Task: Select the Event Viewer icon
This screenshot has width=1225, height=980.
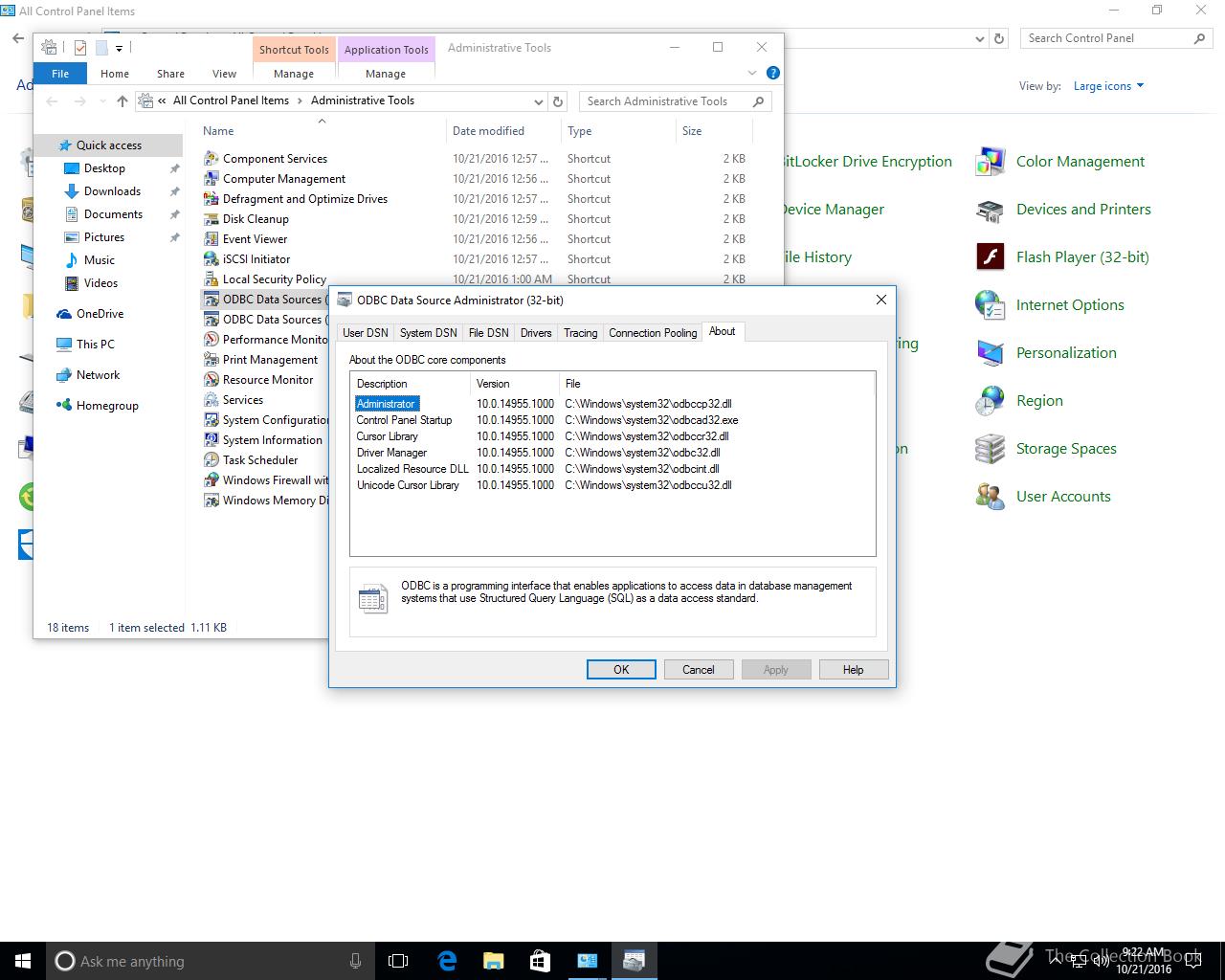Action: pyautogui.click(x=212, y=239)
